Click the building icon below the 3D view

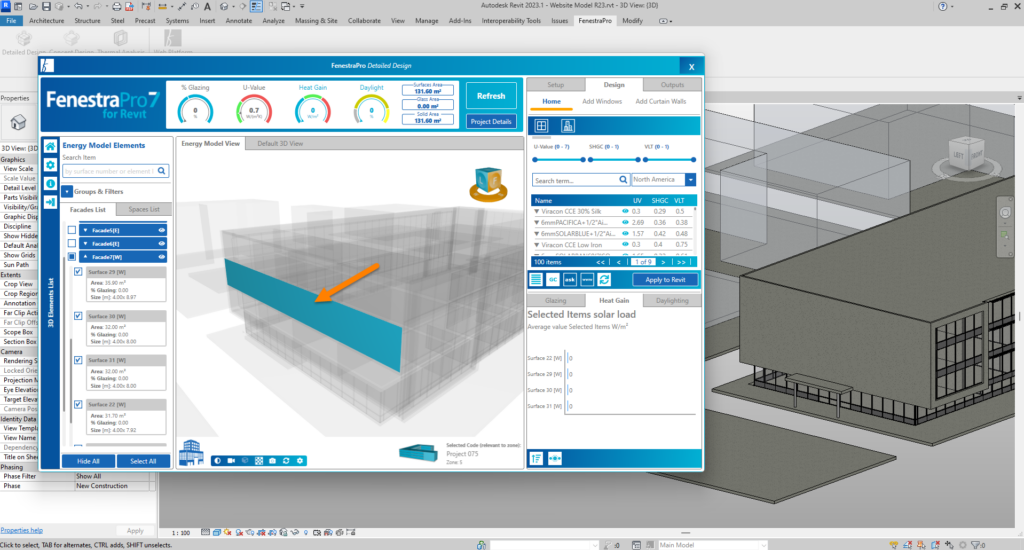click(x=191, y=452)
